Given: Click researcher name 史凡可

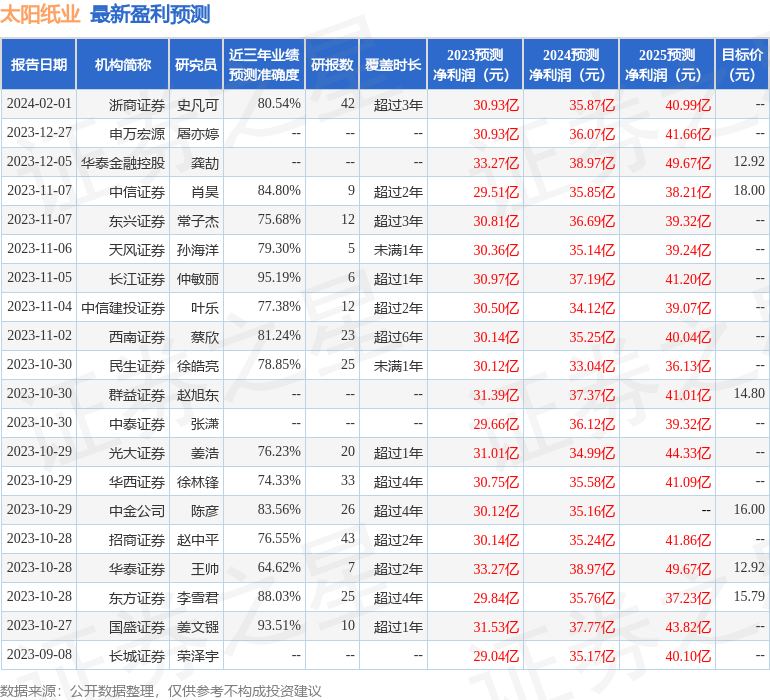Looking at the screenshot, I should [198, 105].
